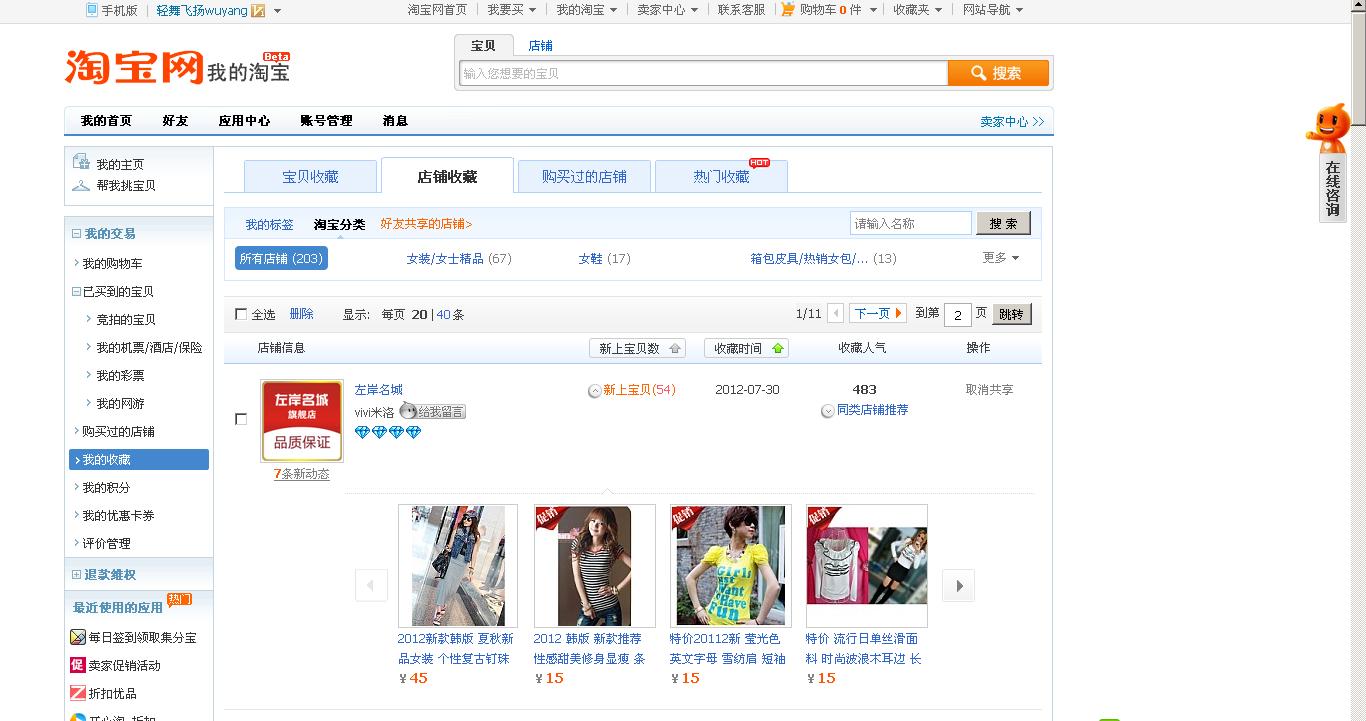The width and height of the screenshot is (1366, 721).
Task: Click the Taobao logo
Action: coord(134,67)
